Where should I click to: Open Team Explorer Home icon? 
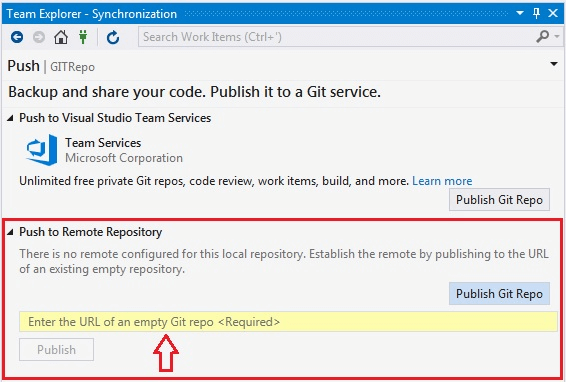(61, 37)
